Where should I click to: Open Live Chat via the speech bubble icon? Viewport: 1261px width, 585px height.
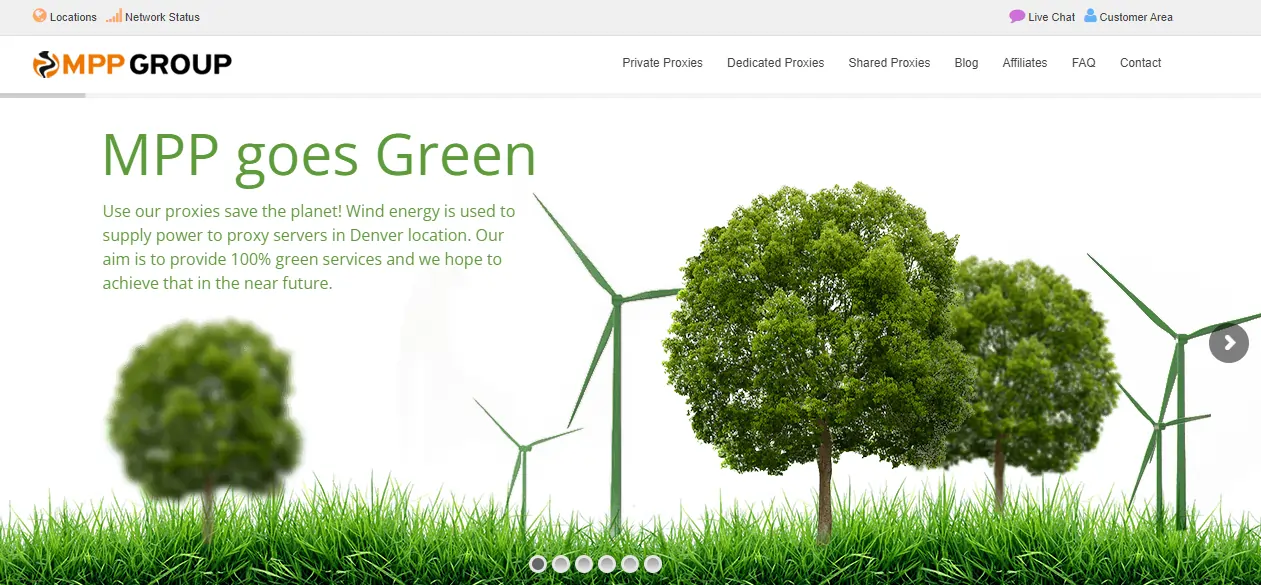(1017, 16)
